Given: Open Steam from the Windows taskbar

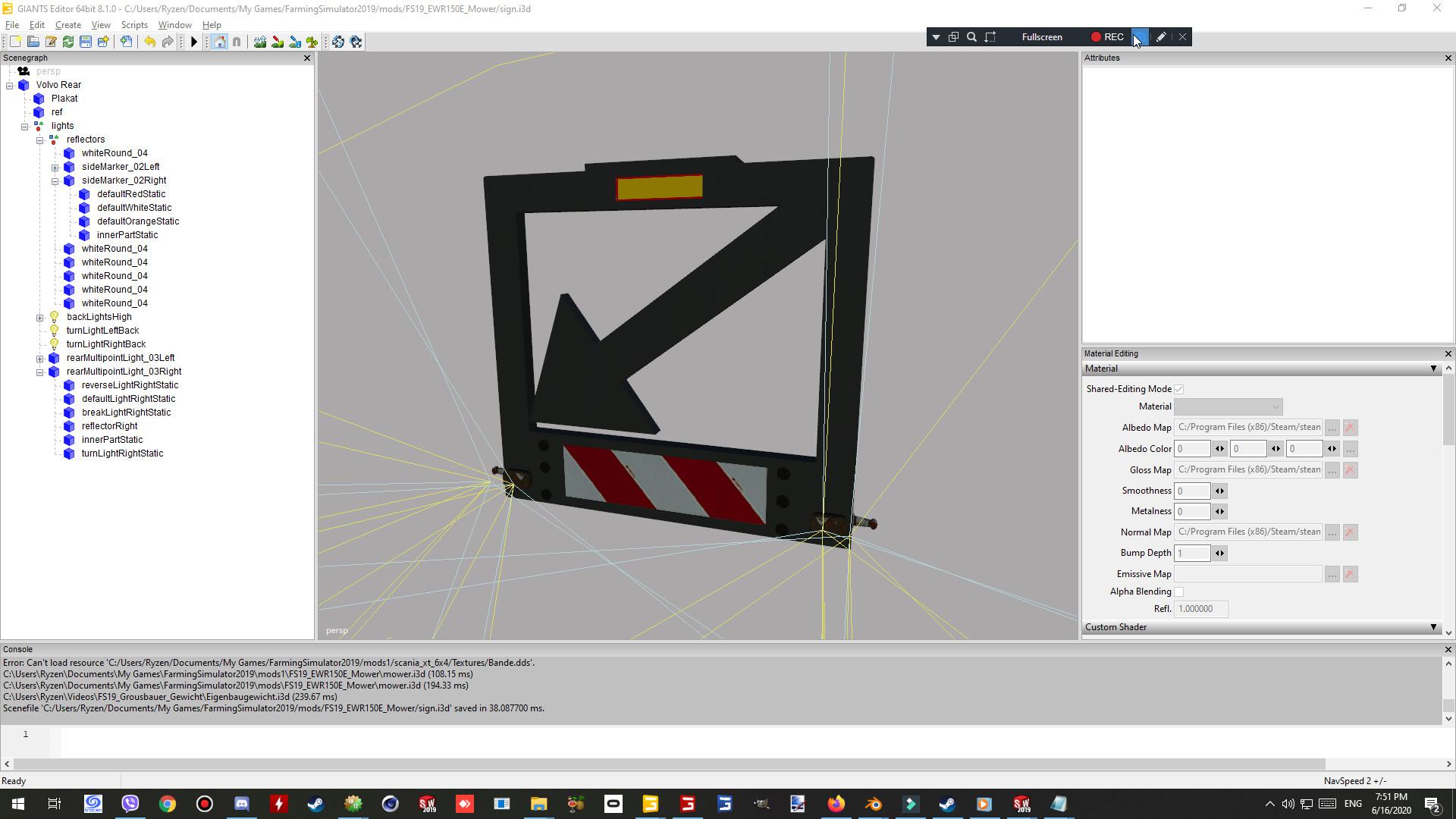Looking at the screenshot, I should (315, 804).
